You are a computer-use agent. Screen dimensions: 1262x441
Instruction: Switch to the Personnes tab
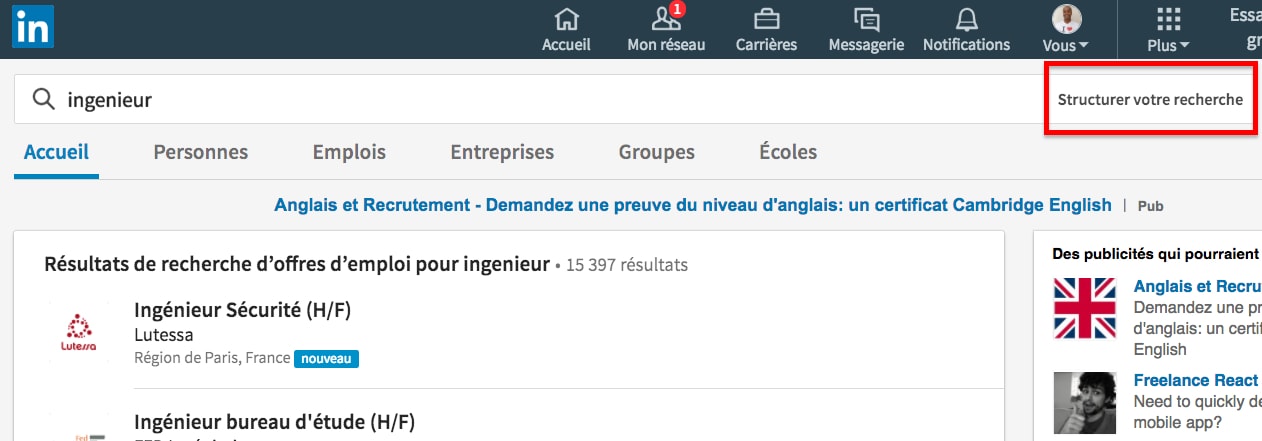pyautogui.click(x=200, y=152)
